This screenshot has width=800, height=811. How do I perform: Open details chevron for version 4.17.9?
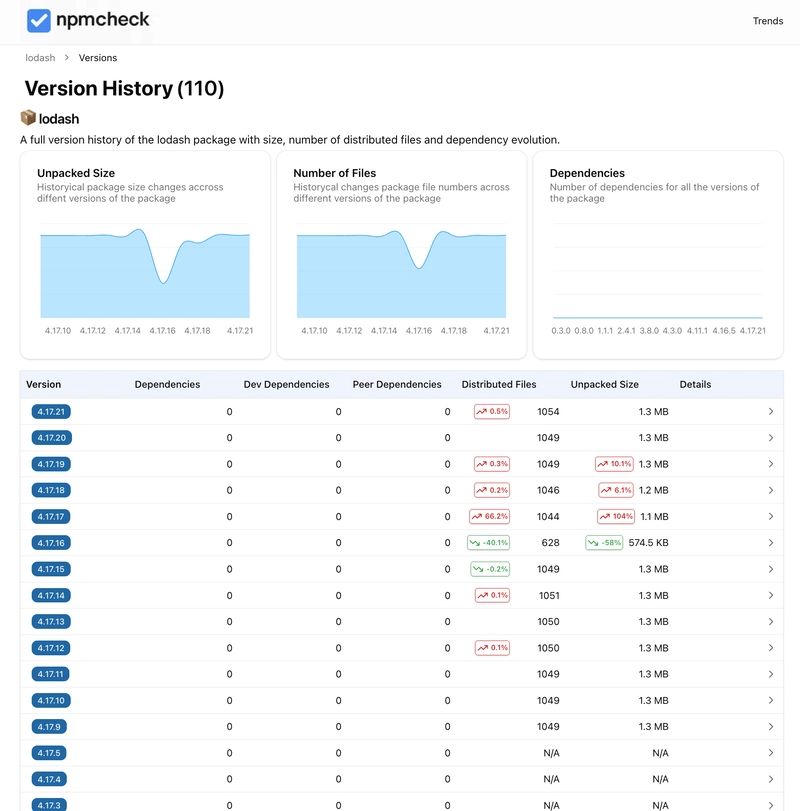pyautogui.click(x=771, y=727)
